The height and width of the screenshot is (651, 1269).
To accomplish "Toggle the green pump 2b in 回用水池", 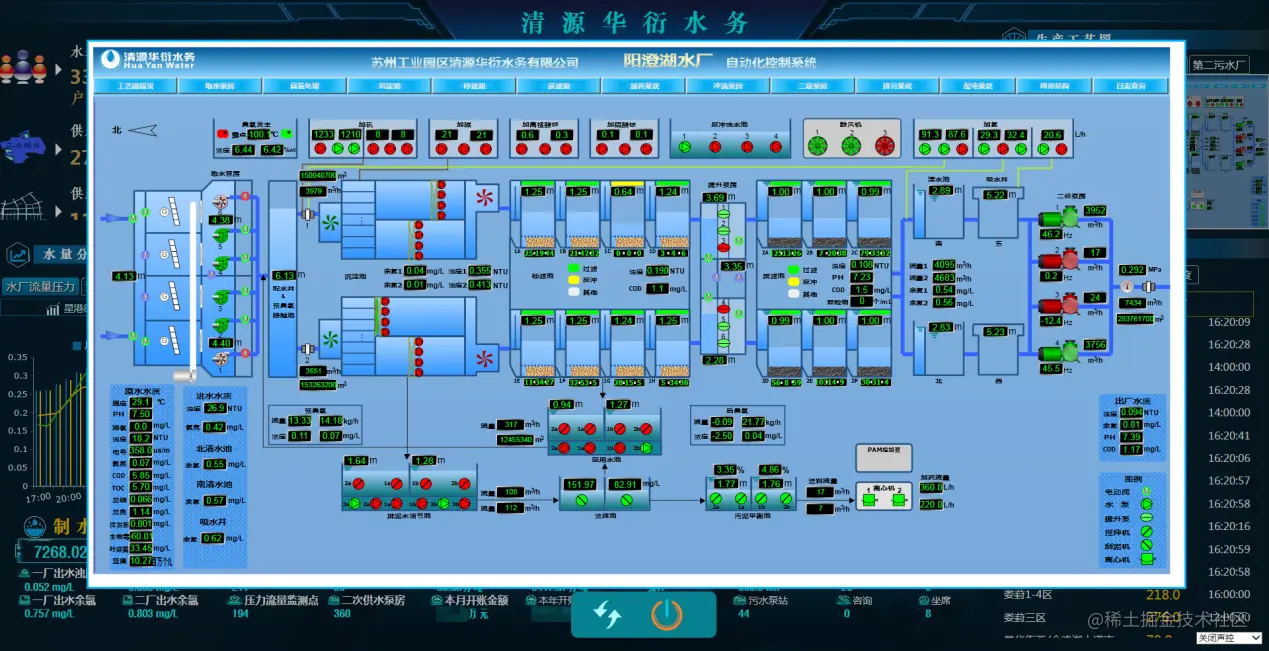I will pos(646,447).
